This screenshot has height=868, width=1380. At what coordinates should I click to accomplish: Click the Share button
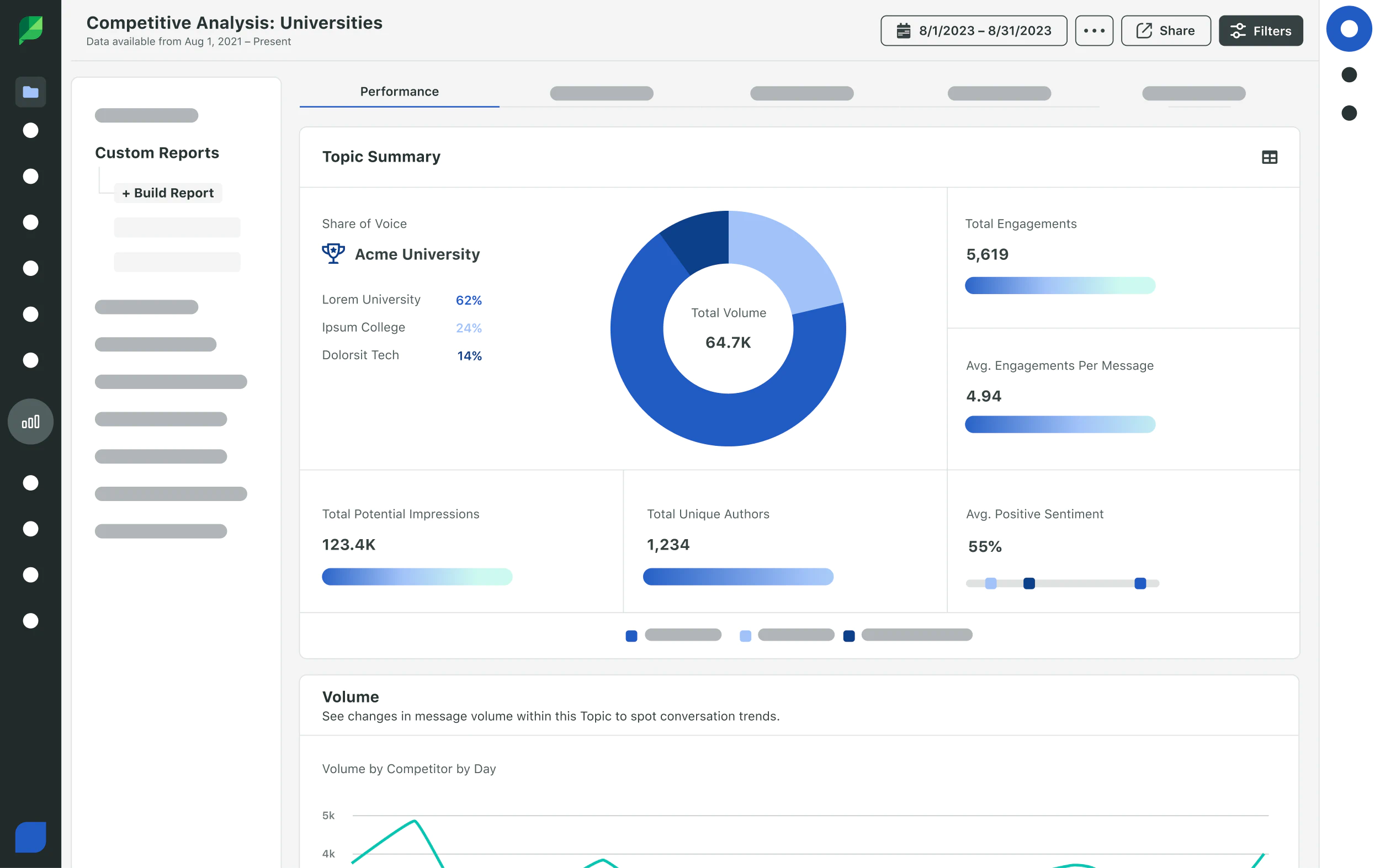click(x=1166, y=30)
